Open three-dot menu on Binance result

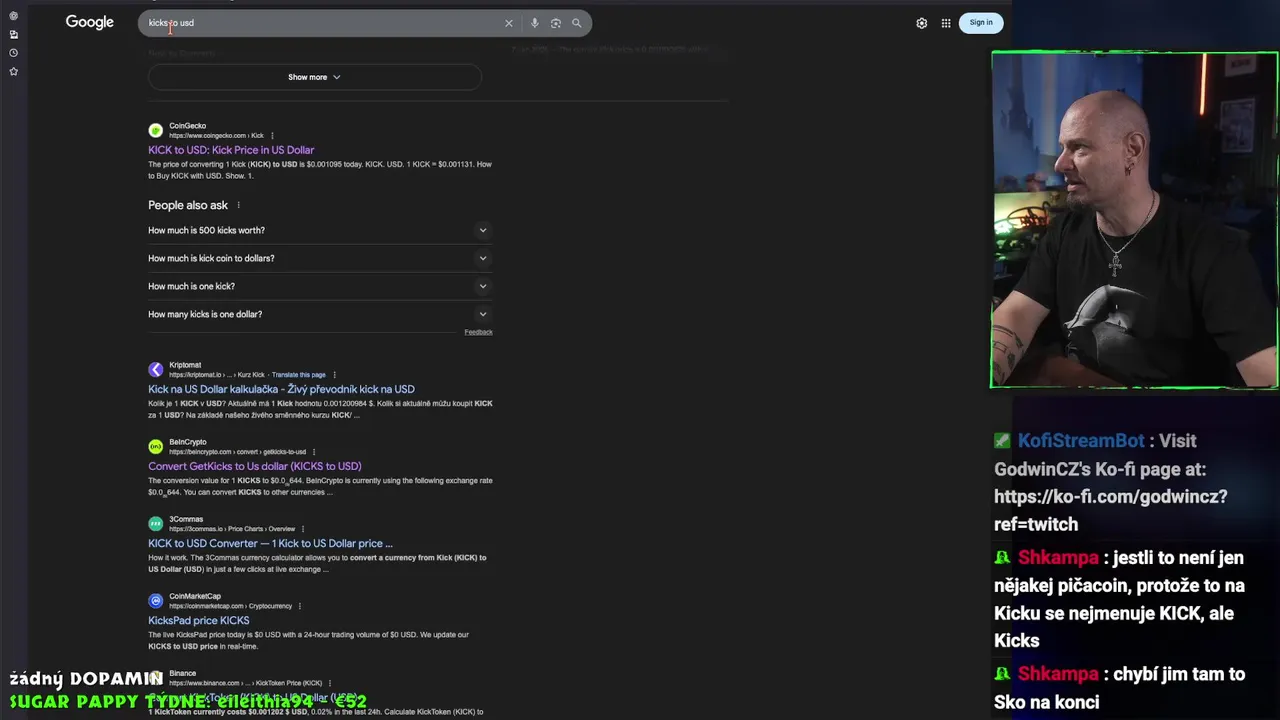[x=329, y=683]
